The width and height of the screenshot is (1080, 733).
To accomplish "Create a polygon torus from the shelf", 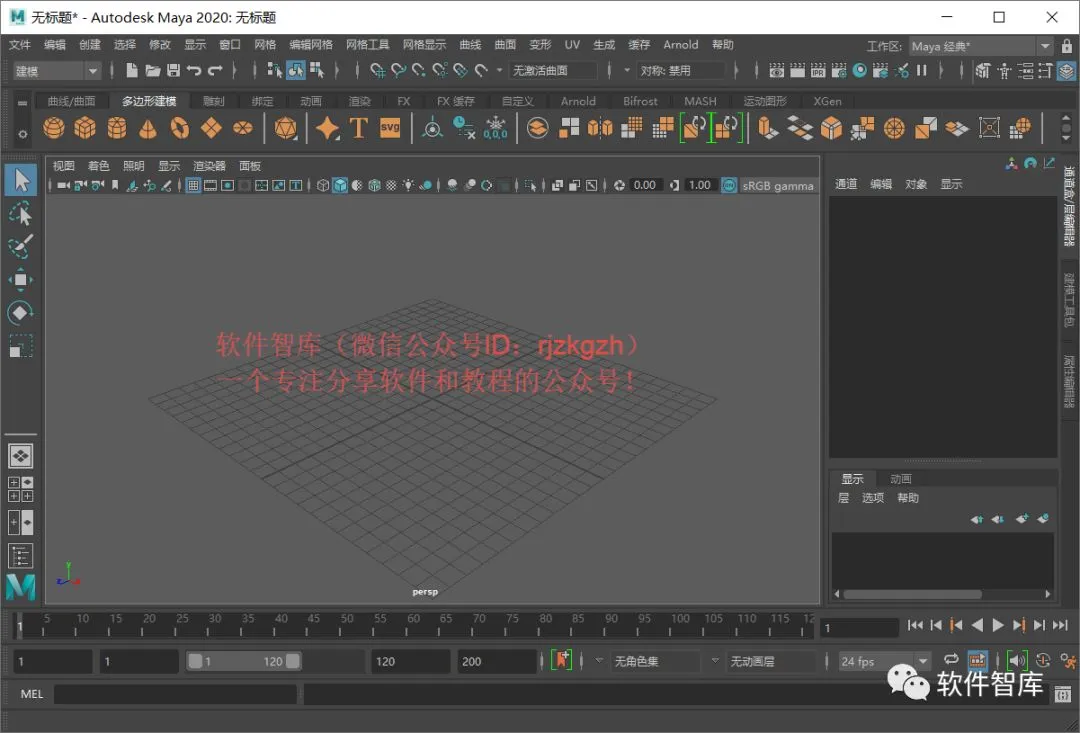I will point(180,128).
